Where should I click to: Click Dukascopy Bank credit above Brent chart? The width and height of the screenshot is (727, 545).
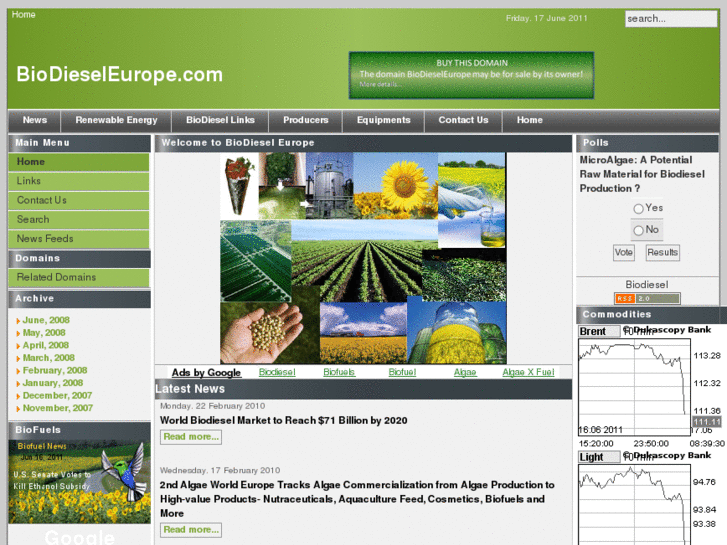tap(667, 330)
